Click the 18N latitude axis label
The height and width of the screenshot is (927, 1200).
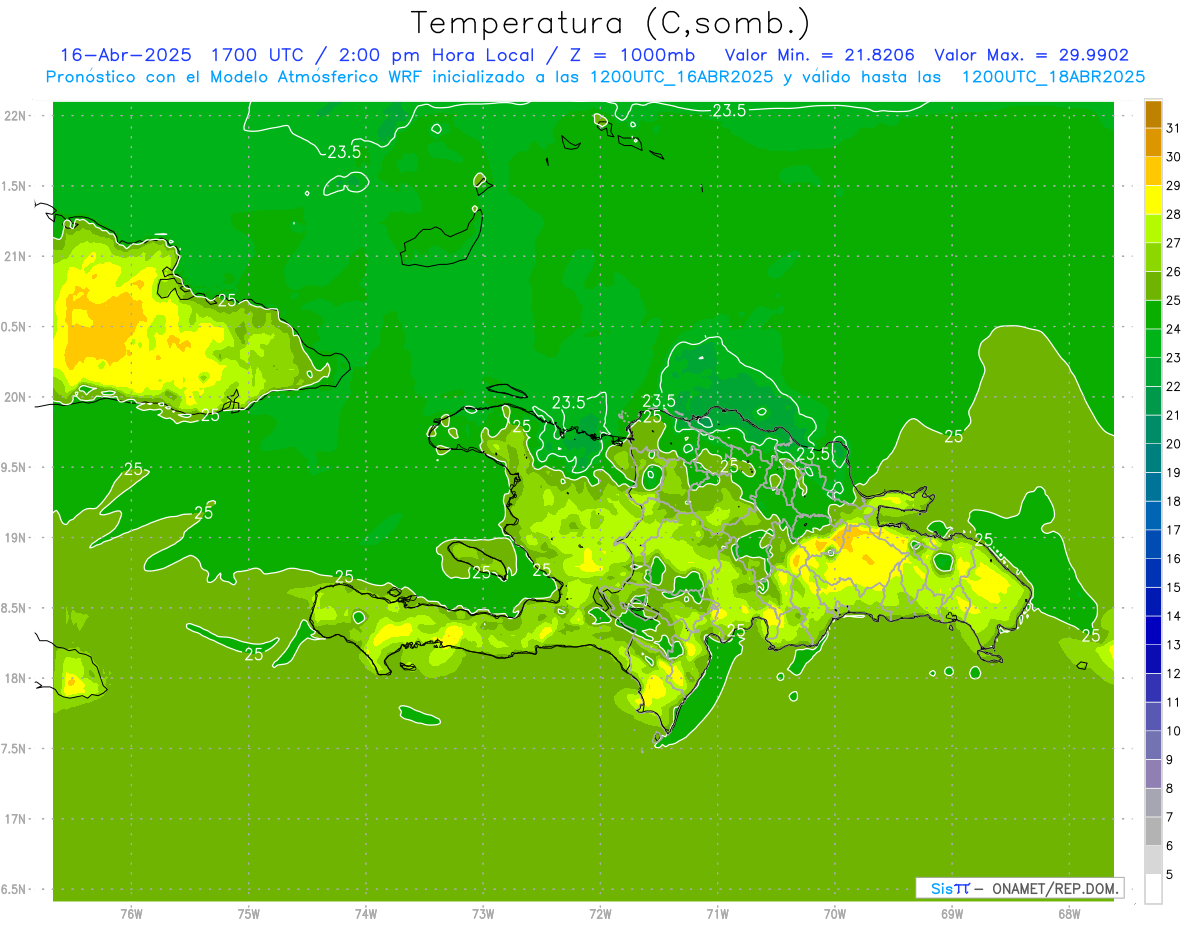(x=17, y=679)
